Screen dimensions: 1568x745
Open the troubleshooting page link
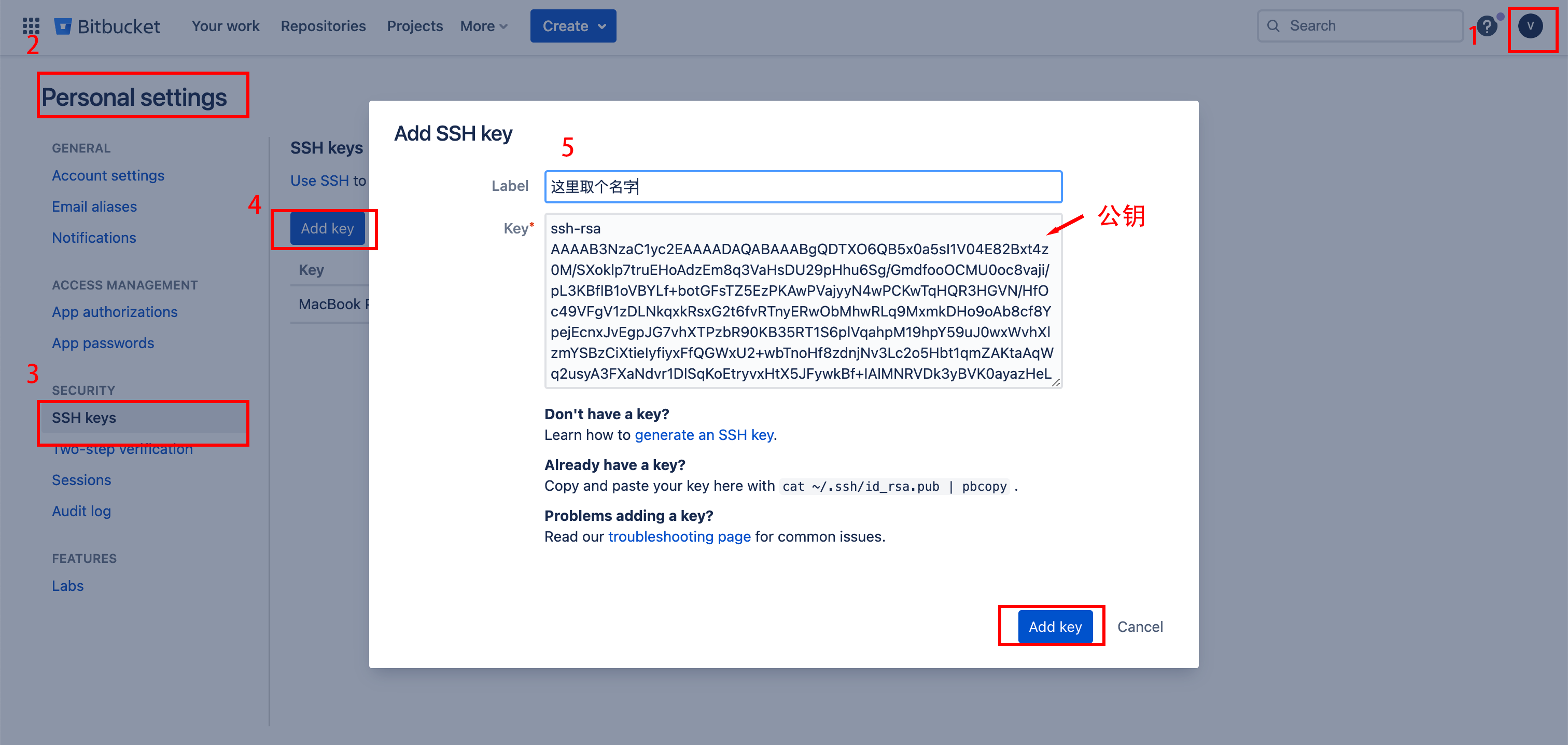(x=679, y=536)
